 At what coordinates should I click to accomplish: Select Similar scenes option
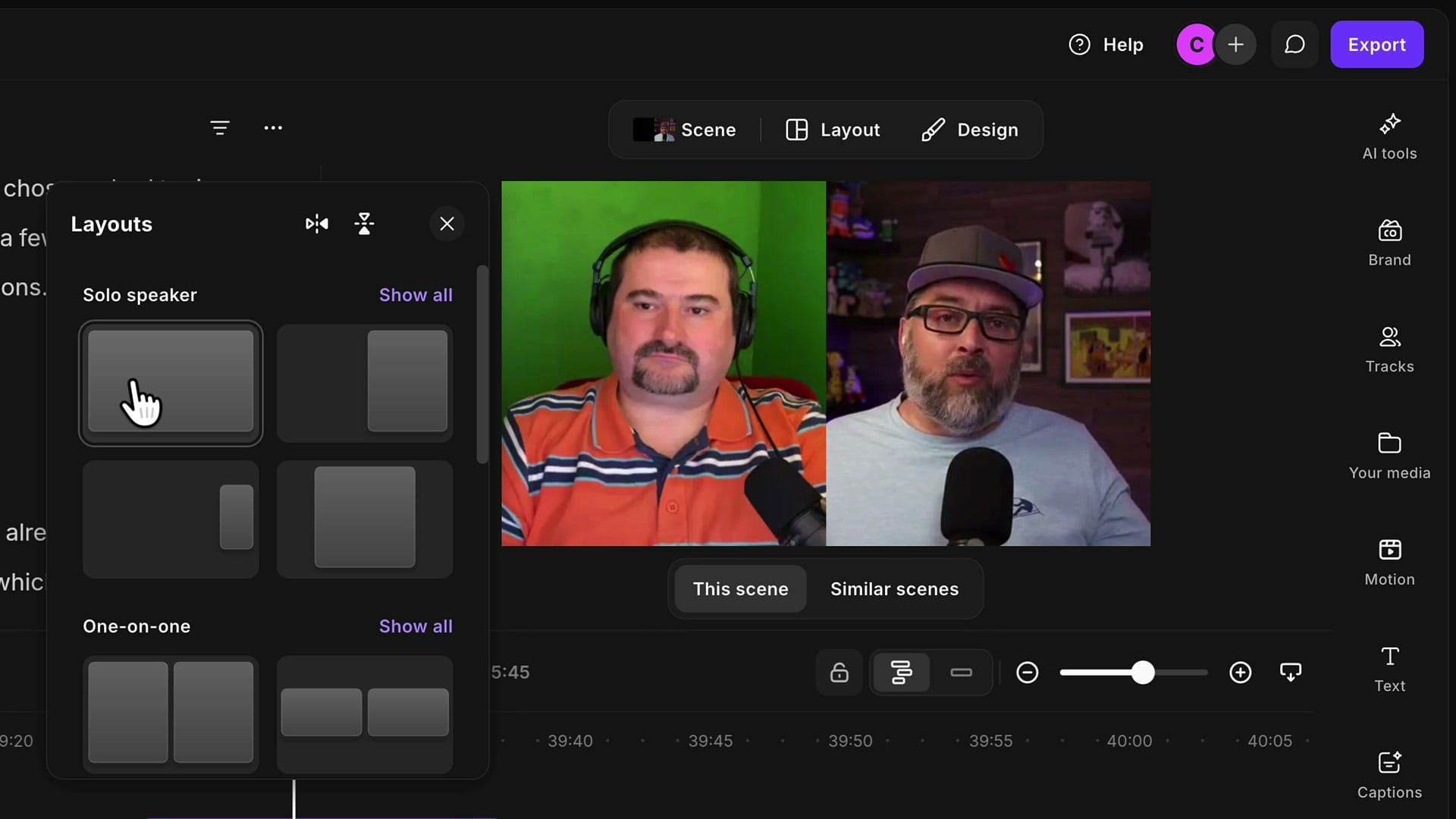[894, 589]
